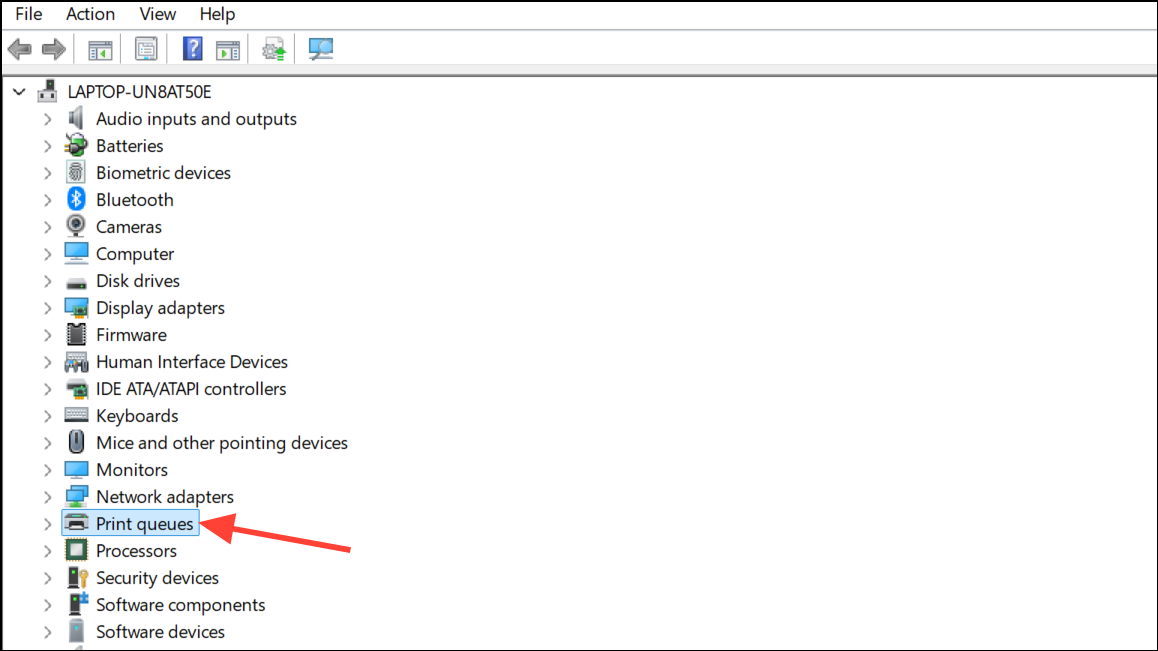Click the Mice and other pointing devices icon
Image resolution: width=1158 pixels, height=651 pixels.
coord(76,443)
